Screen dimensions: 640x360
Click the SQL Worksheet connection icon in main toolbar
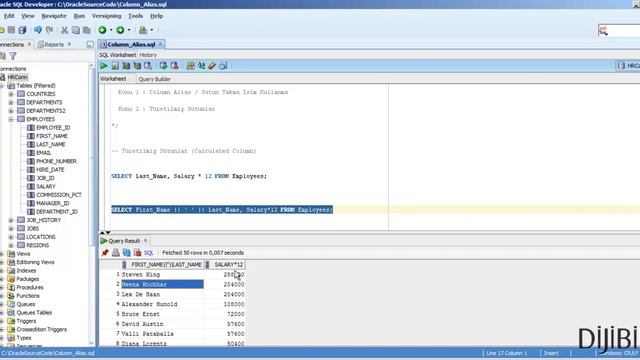tap(143, 30)
